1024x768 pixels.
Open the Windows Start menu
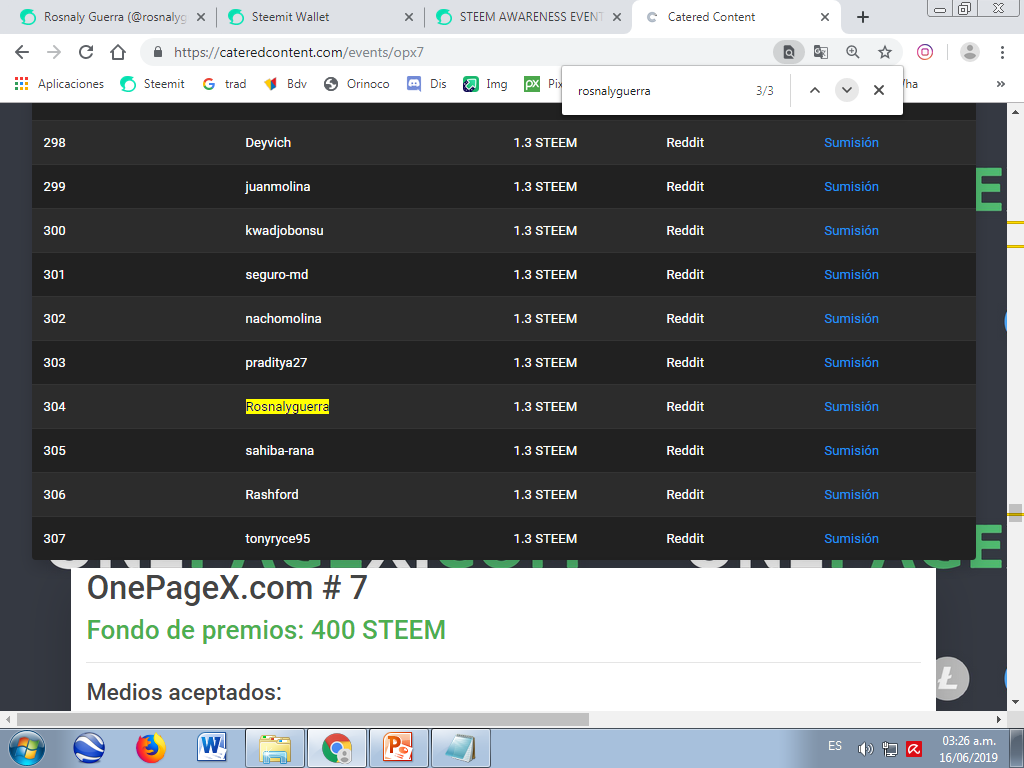pos(26,748)
